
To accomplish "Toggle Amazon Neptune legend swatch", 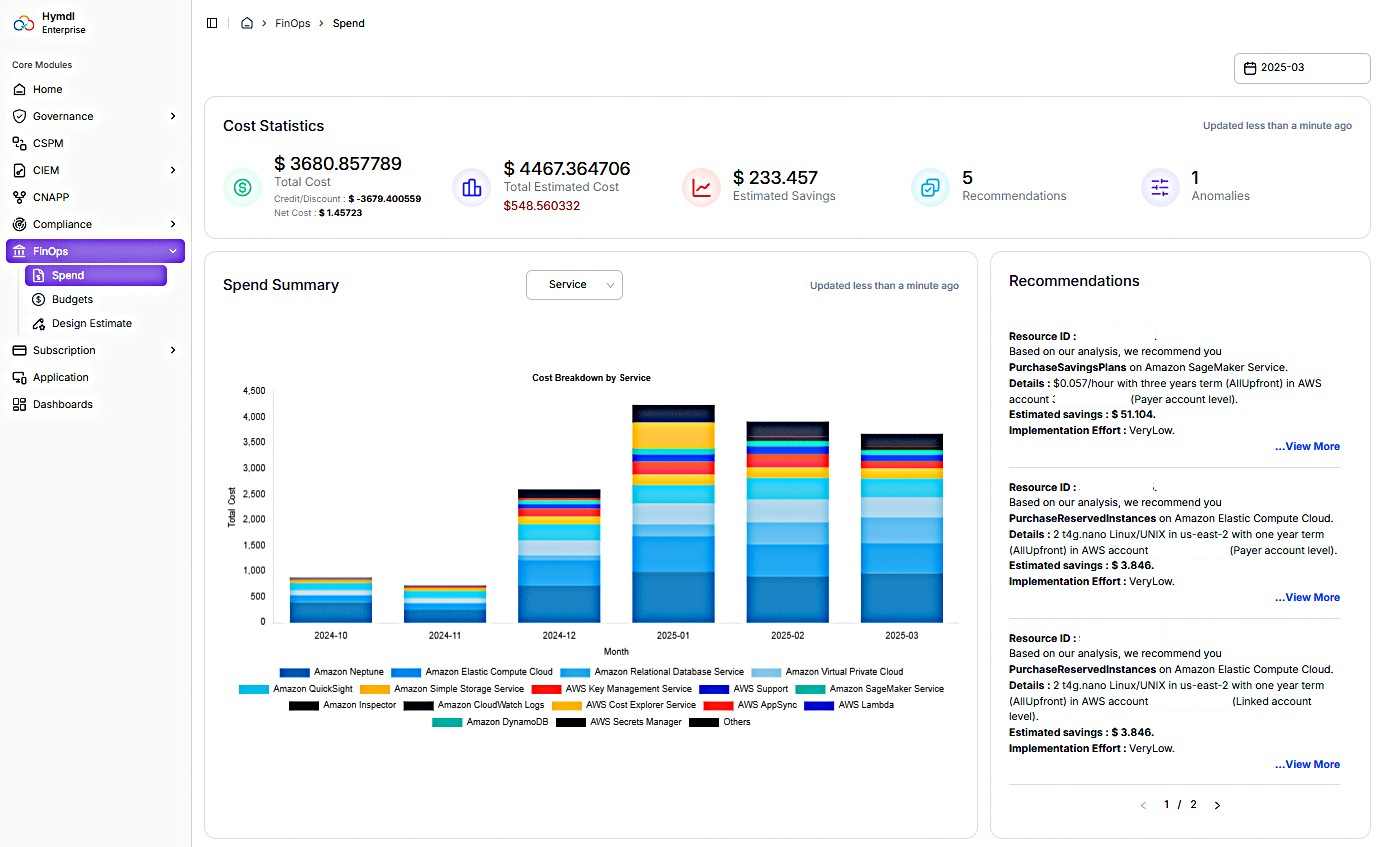I will coord(294,672).
